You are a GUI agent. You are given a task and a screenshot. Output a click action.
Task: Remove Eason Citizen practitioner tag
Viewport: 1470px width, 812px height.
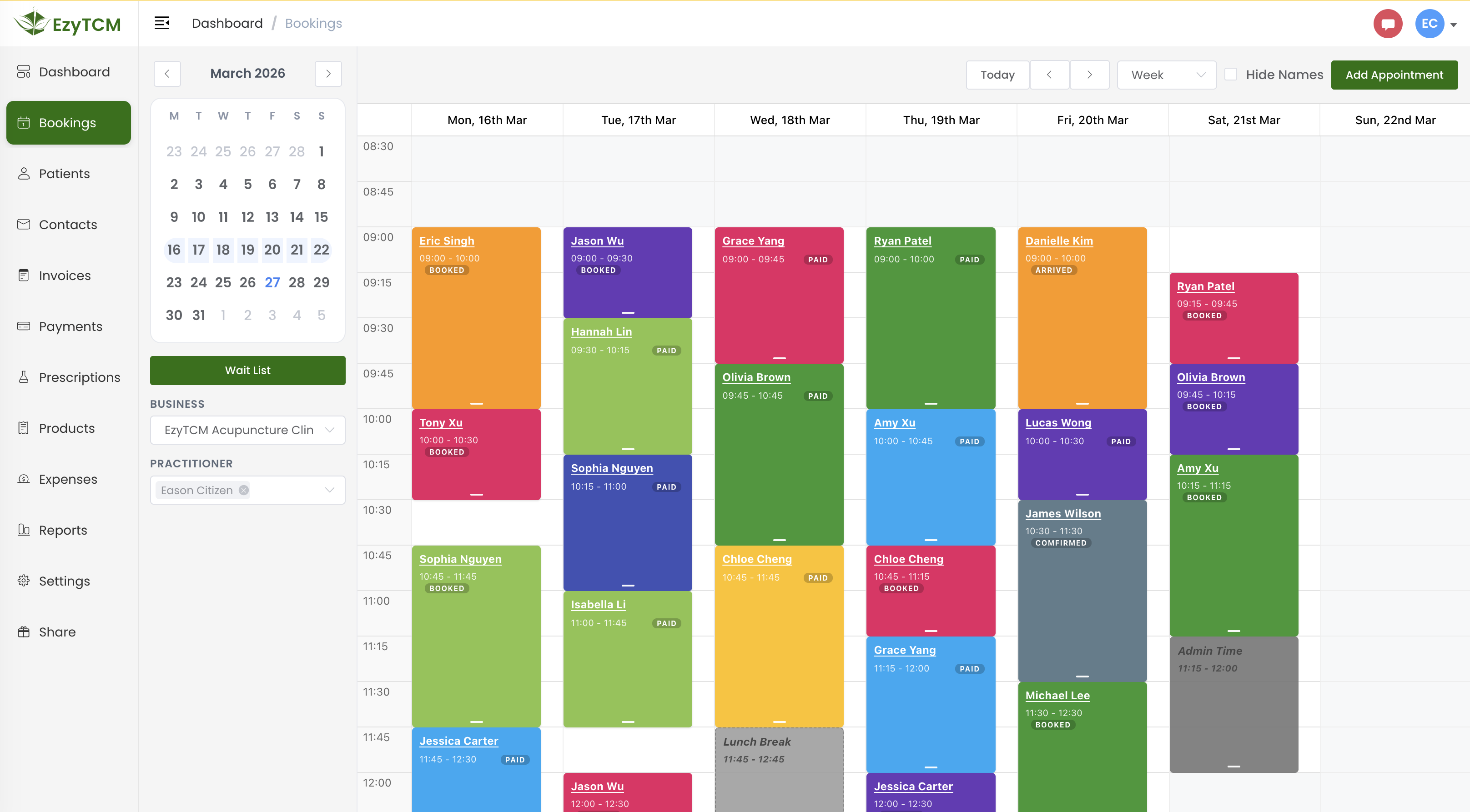point(244,490)
